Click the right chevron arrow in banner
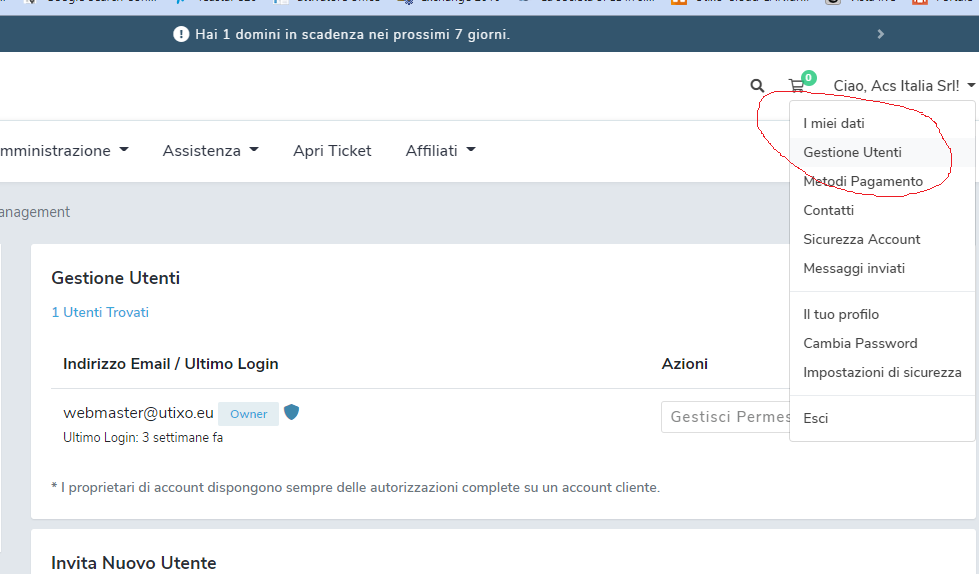This screenshot has height=574, width=979. click(880, 34)
